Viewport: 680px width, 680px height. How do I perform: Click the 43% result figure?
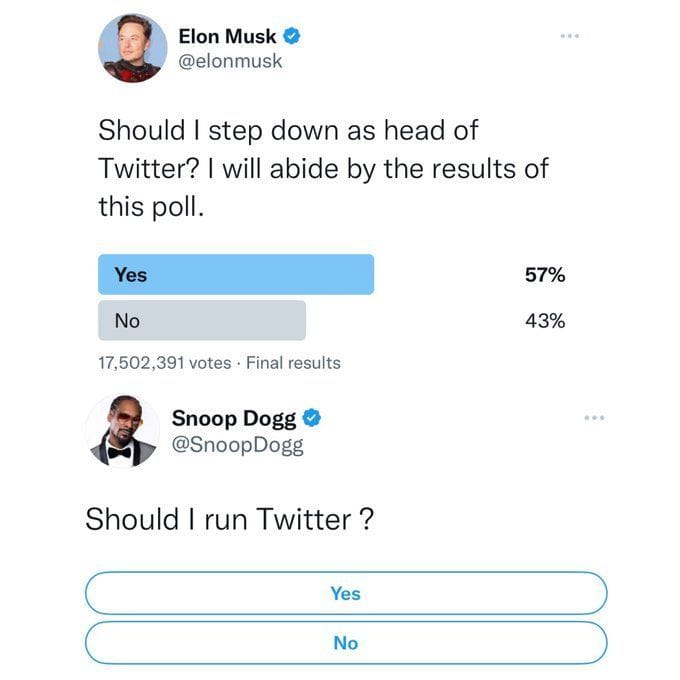point(544,320)
